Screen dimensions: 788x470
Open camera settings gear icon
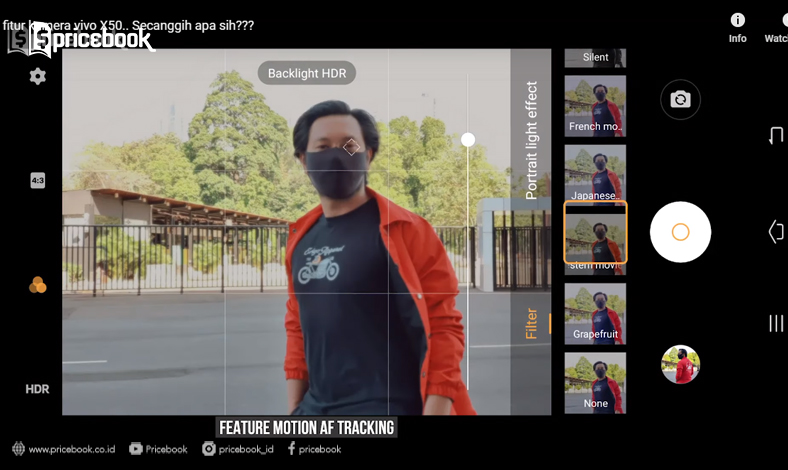(38, 76)
